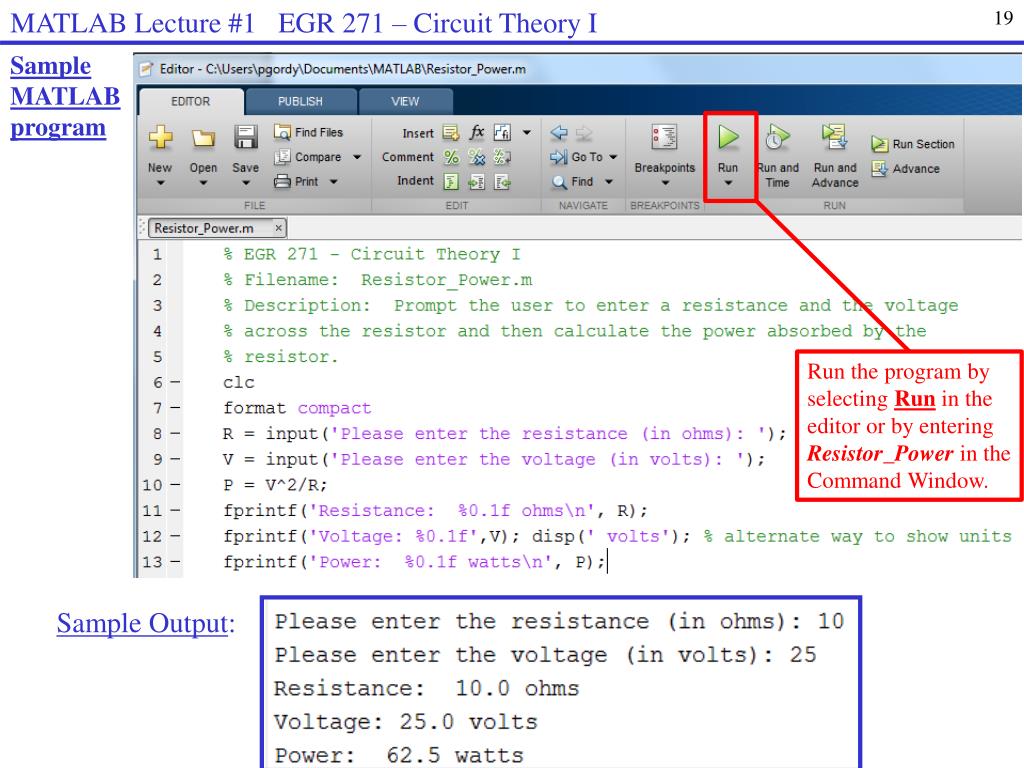Expand the dropdown arrow under New
This screenshot has height=768, width=1024.
coord(160,184)
